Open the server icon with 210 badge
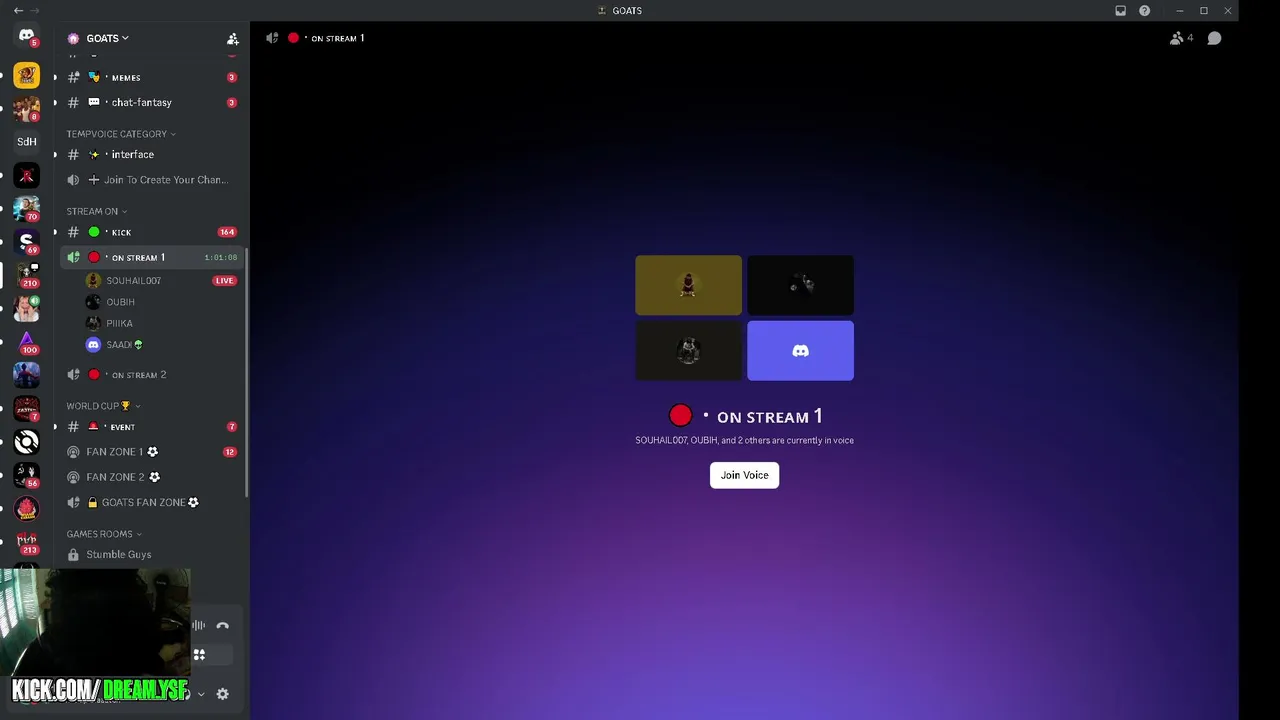 pyautogui.click(x=26, y=274)
